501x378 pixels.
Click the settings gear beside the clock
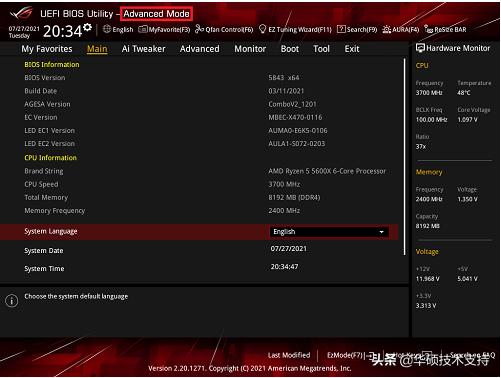pyautogui.click(x=87, y=28)
